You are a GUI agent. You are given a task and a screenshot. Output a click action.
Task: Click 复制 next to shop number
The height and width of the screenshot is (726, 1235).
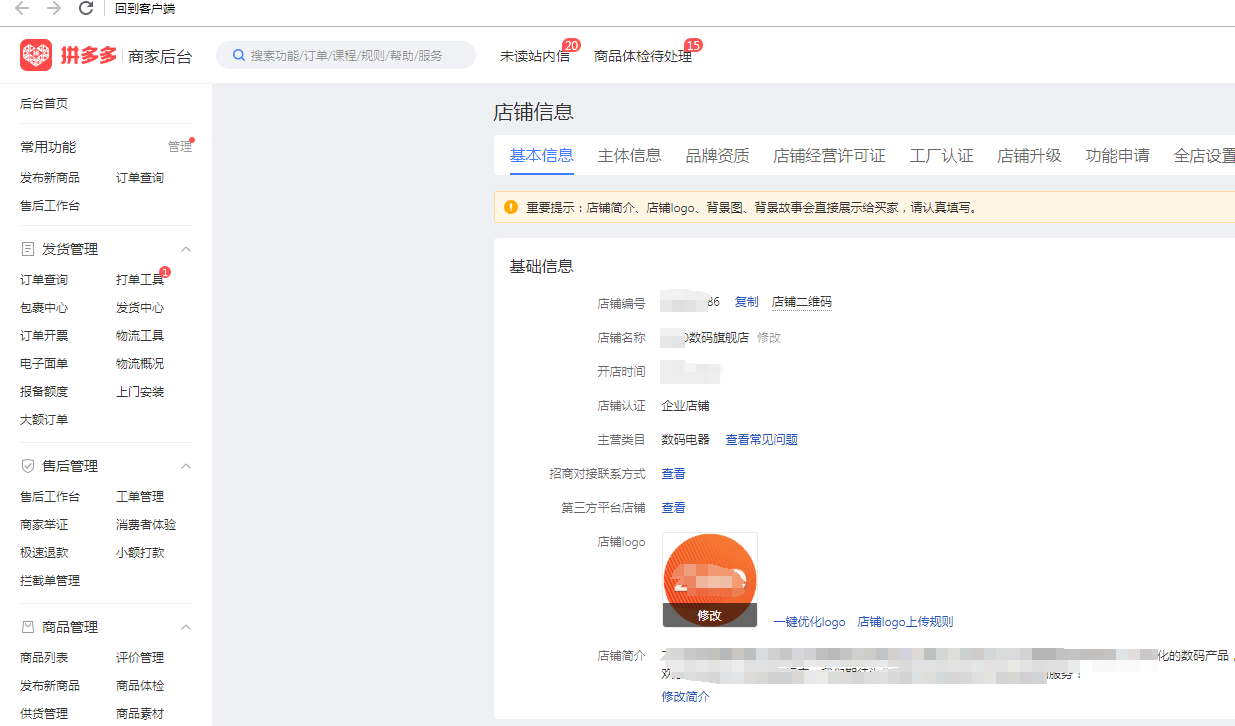[x=746, y=302]
